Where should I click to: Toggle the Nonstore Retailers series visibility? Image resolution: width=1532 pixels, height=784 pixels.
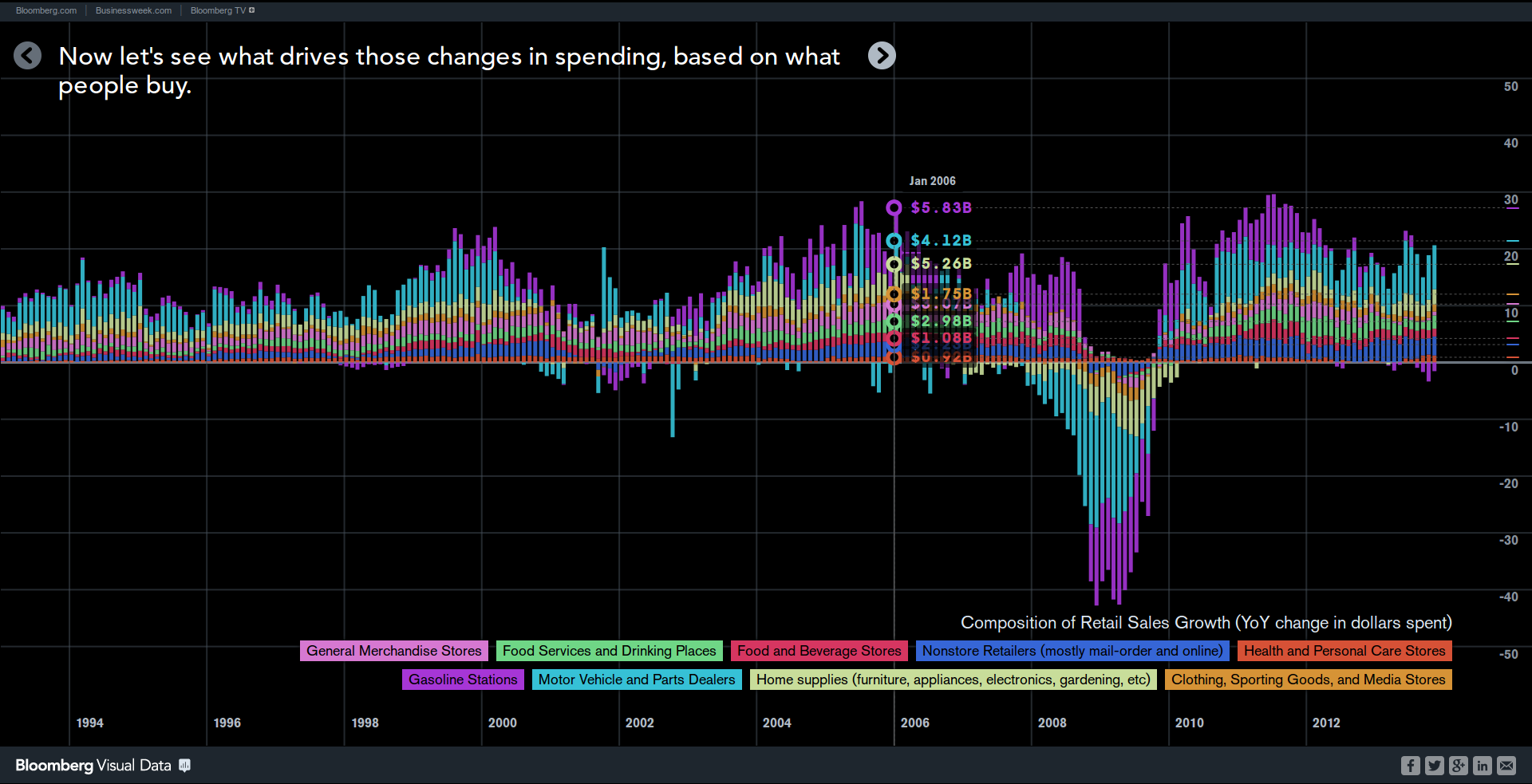click(x=1072, y=651)
